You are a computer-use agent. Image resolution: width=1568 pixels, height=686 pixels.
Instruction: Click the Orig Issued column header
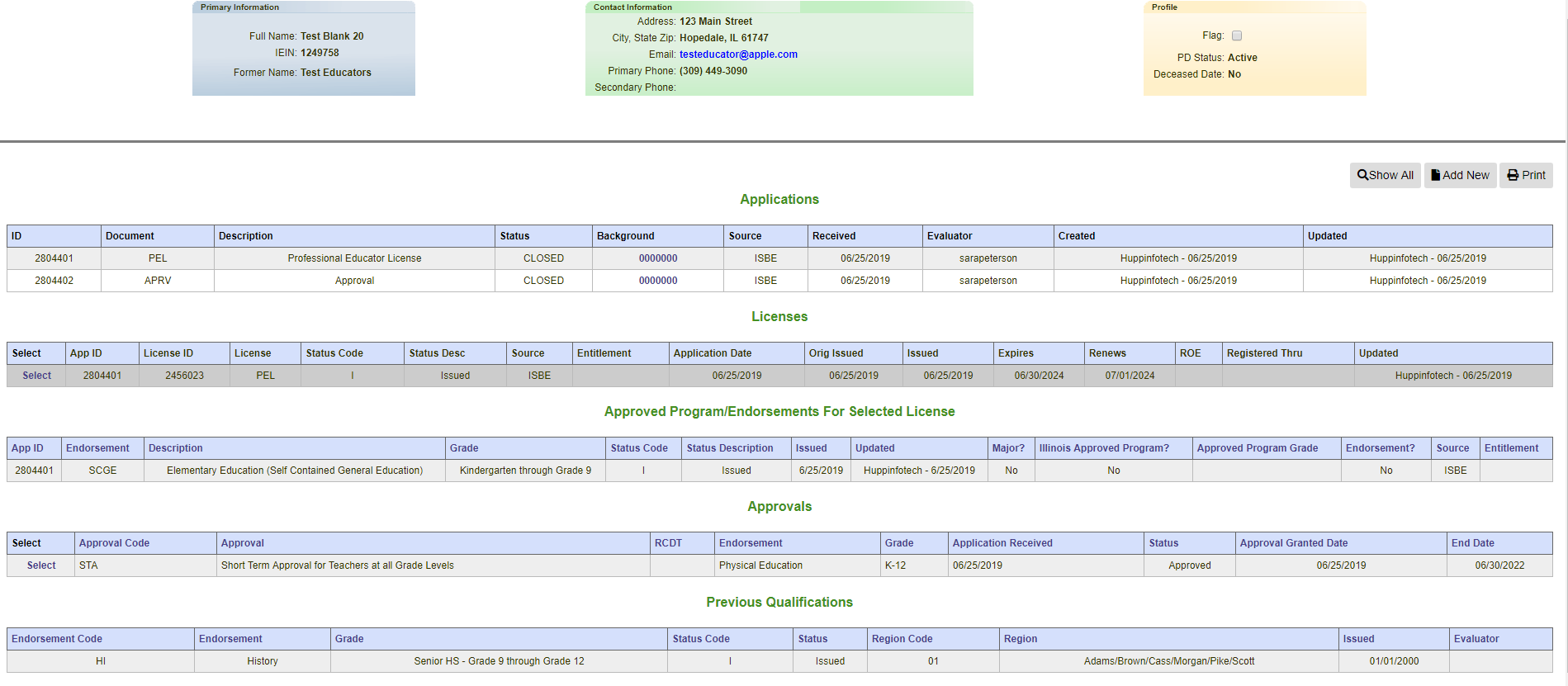853,353
